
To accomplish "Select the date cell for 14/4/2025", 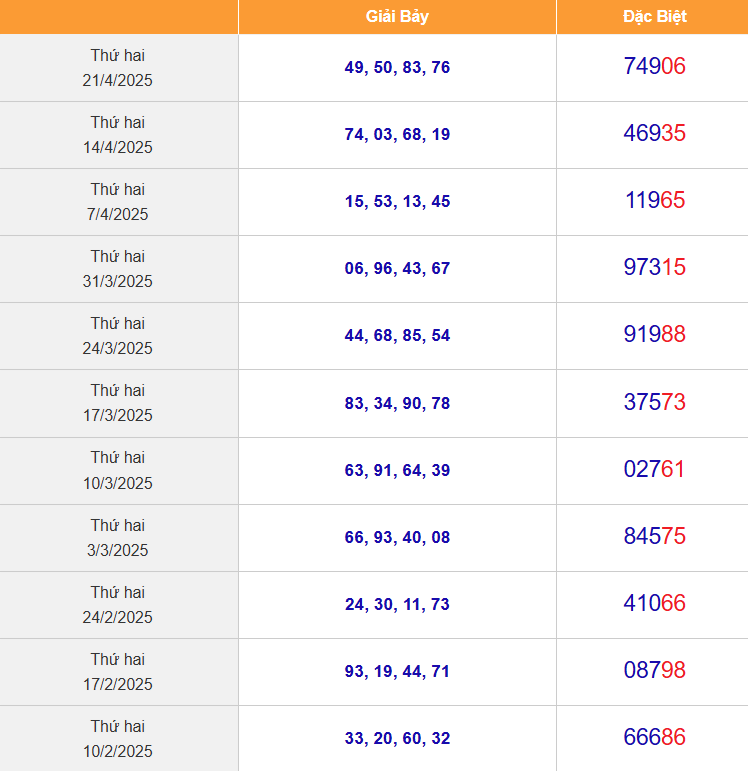I will pos(118,135).
